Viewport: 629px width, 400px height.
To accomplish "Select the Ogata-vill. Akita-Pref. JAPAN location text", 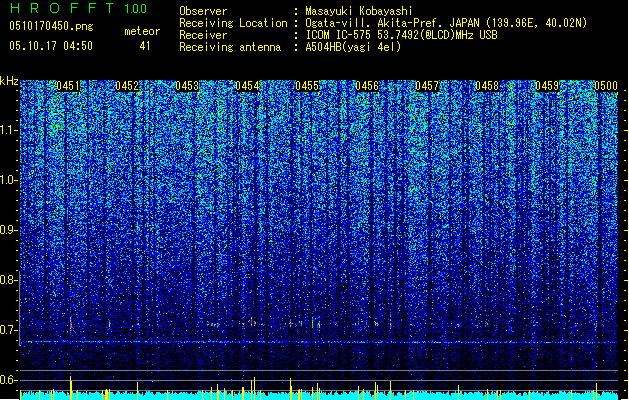I will [446, 23].
